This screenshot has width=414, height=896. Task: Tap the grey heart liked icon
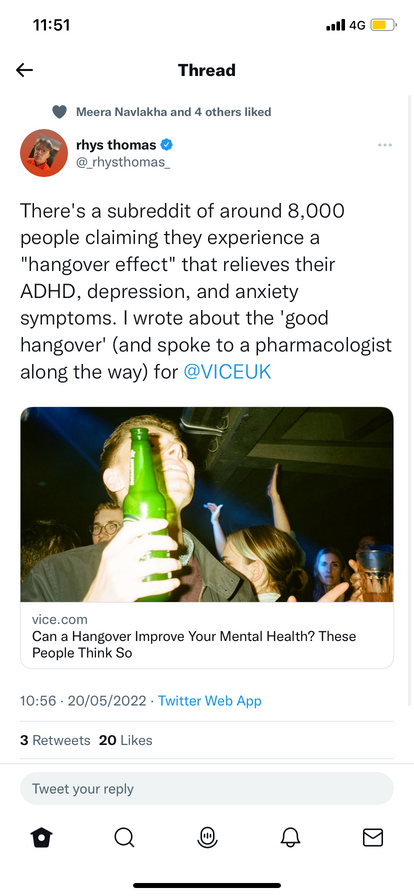pos(59,112)
